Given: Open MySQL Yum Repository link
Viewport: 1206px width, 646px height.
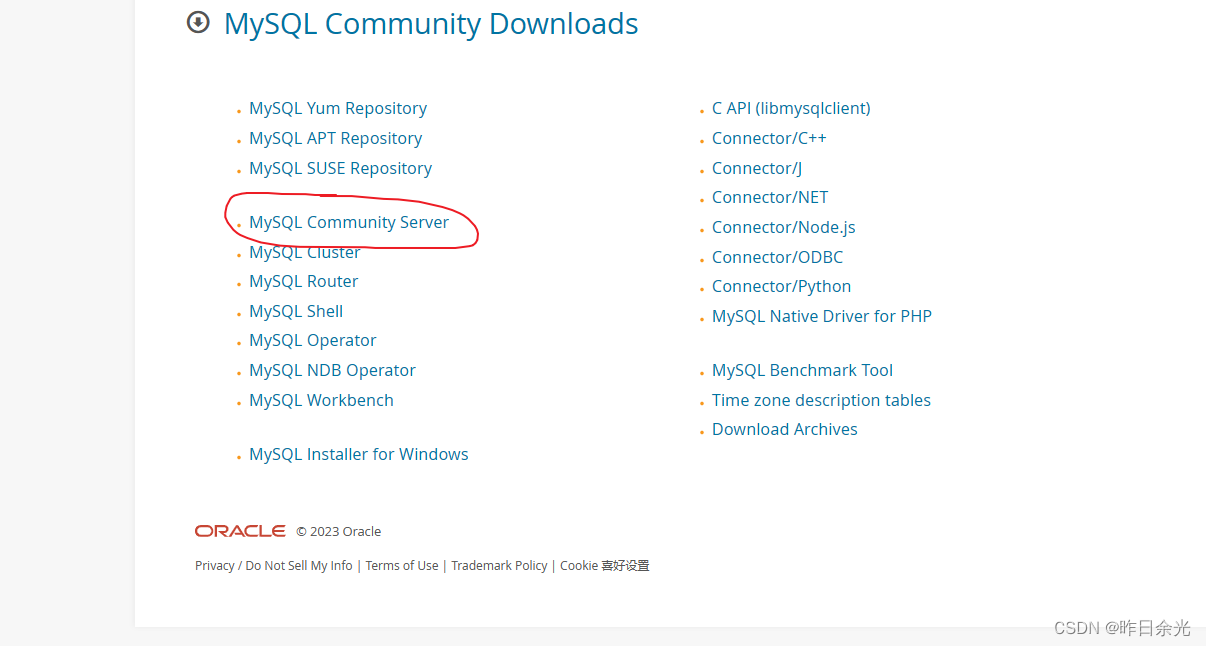Looking at the screenshot, I should 338,108.
